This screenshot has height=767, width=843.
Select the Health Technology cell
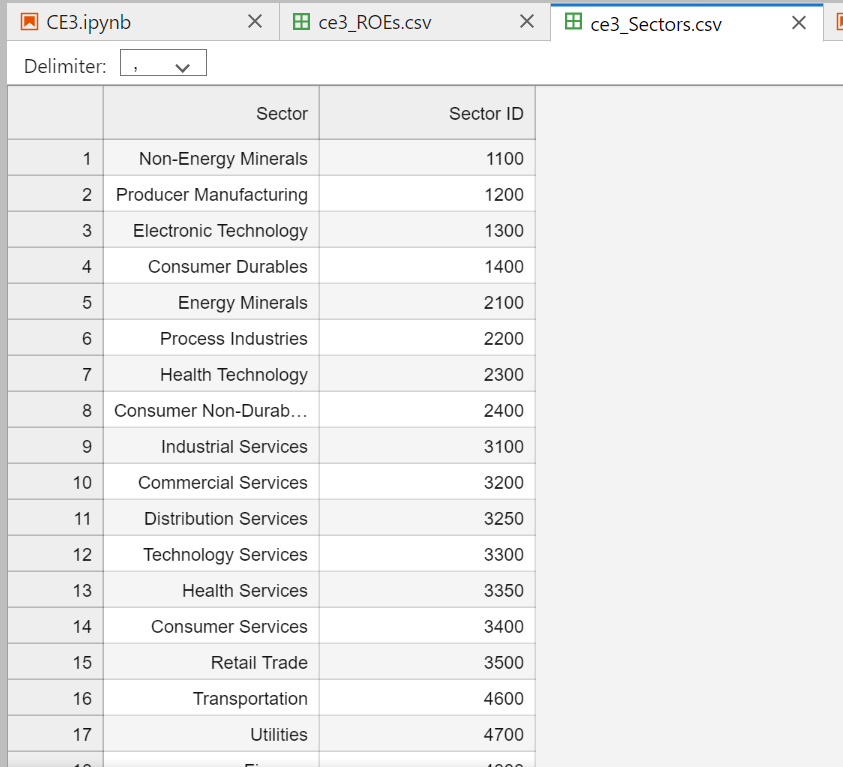[x=211, y=374]
